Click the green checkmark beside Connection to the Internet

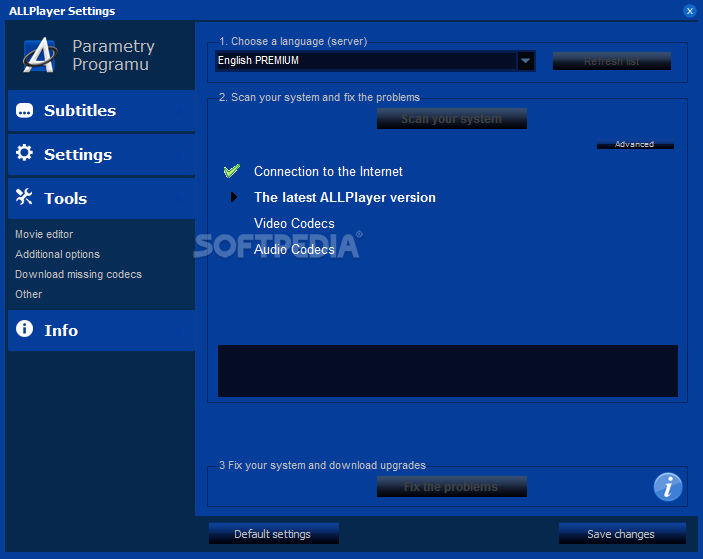232,171
